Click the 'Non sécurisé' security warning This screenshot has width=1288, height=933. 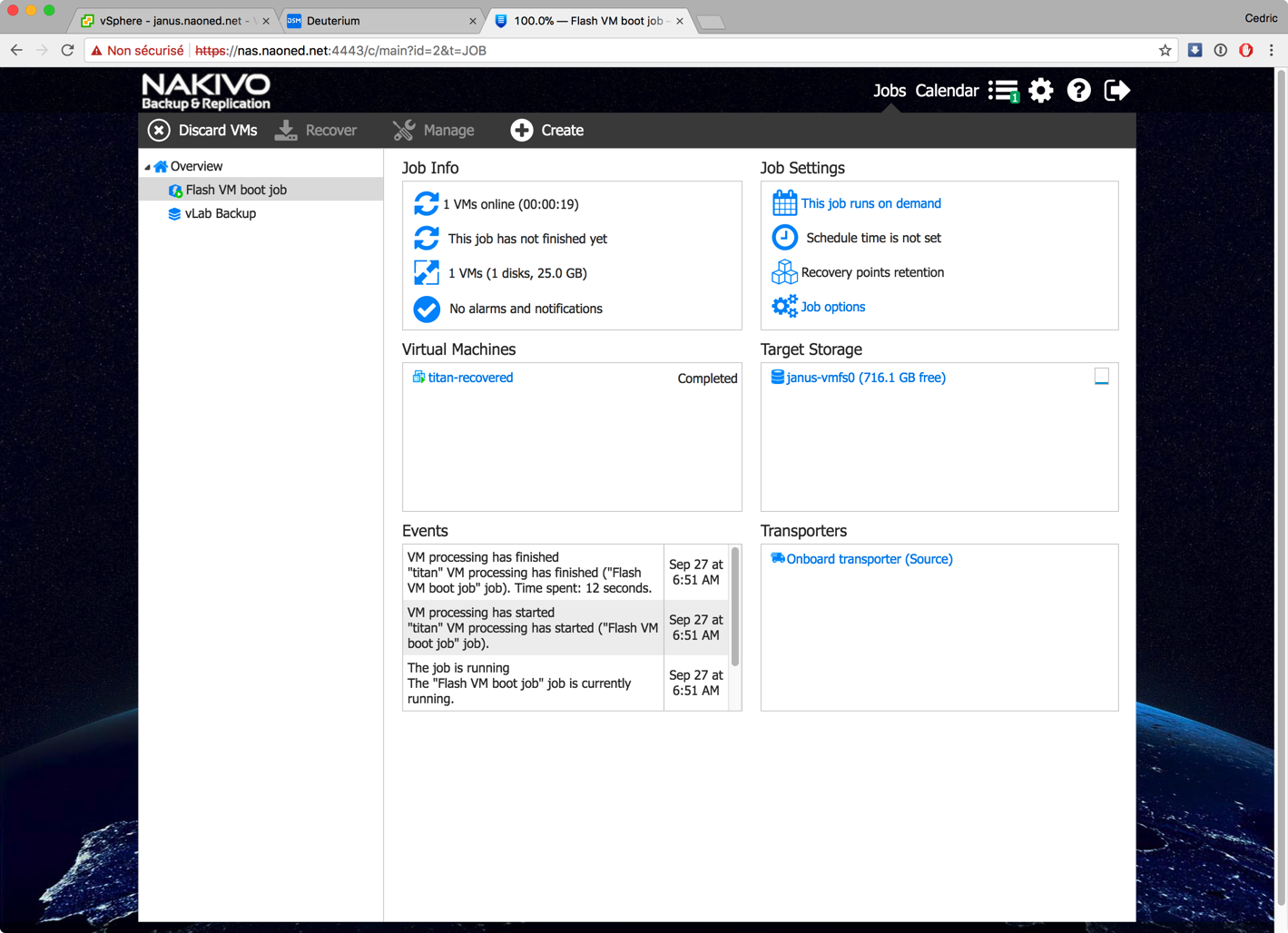[x=137, y=51]
